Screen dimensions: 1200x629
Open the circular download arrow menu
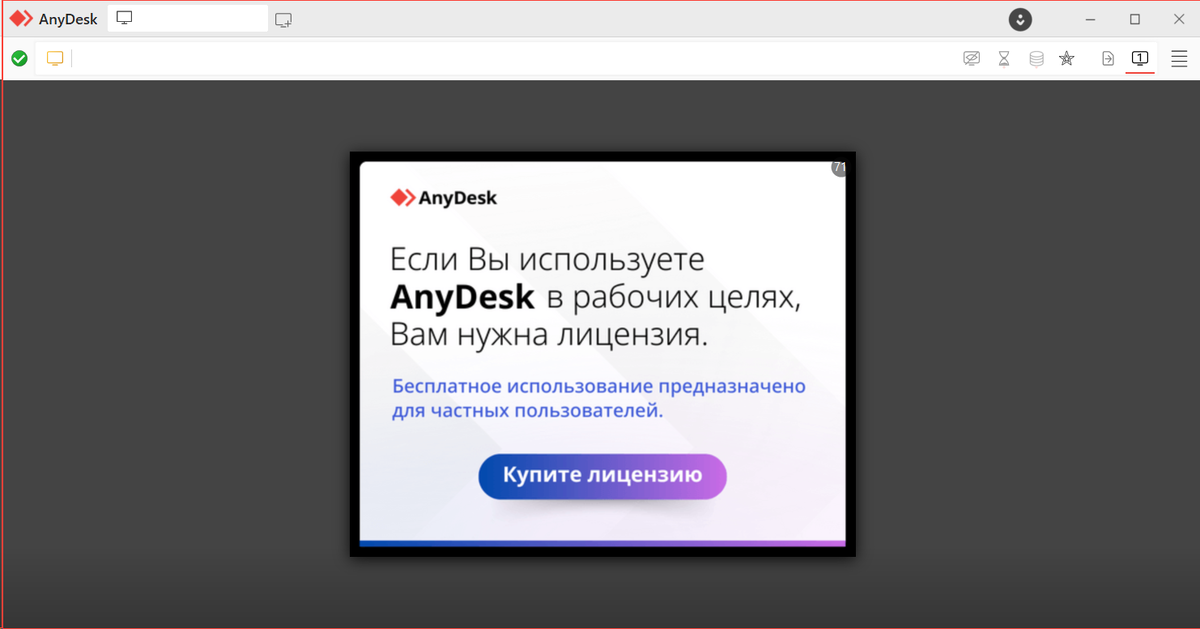pos(1020,19)
